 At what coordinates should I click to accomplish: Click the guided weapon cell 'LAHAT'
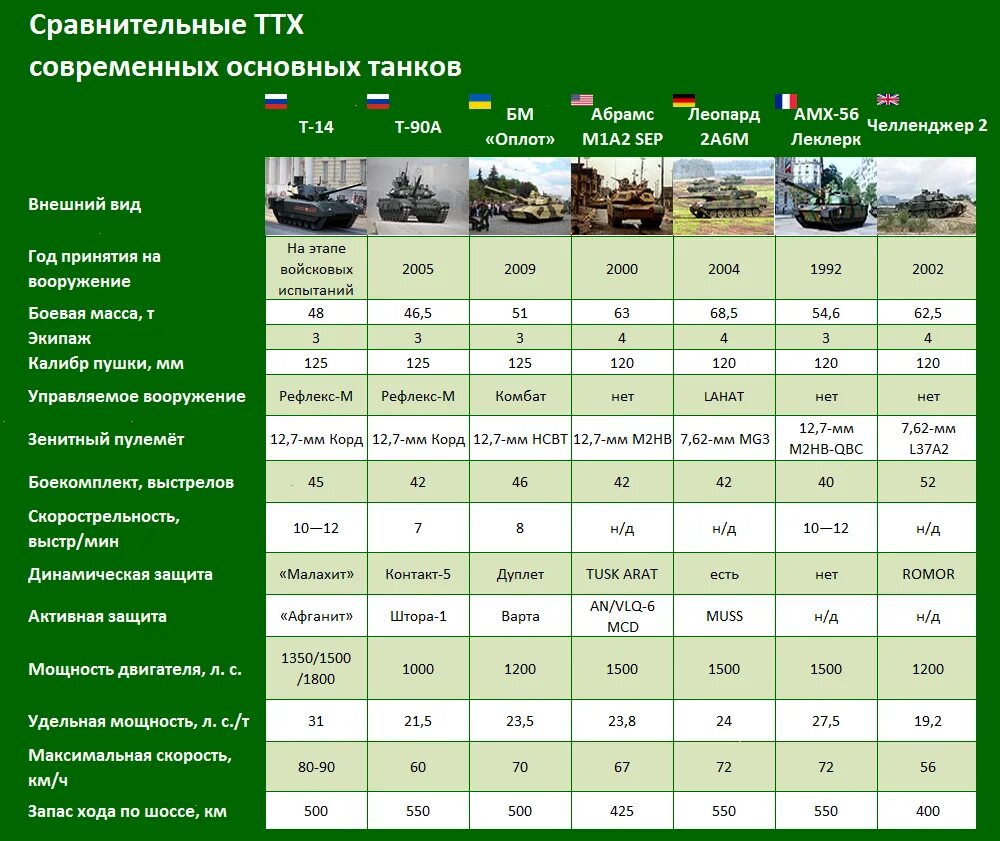coord(724,396)
